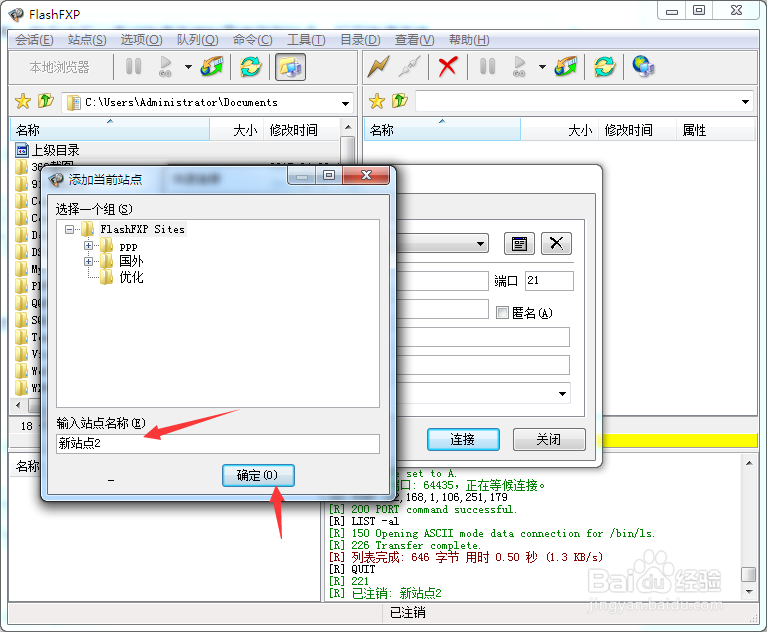The width and height of the screenshot is (767, 632).
Task: Refresh the remote file list
Action: pos(605,67)
